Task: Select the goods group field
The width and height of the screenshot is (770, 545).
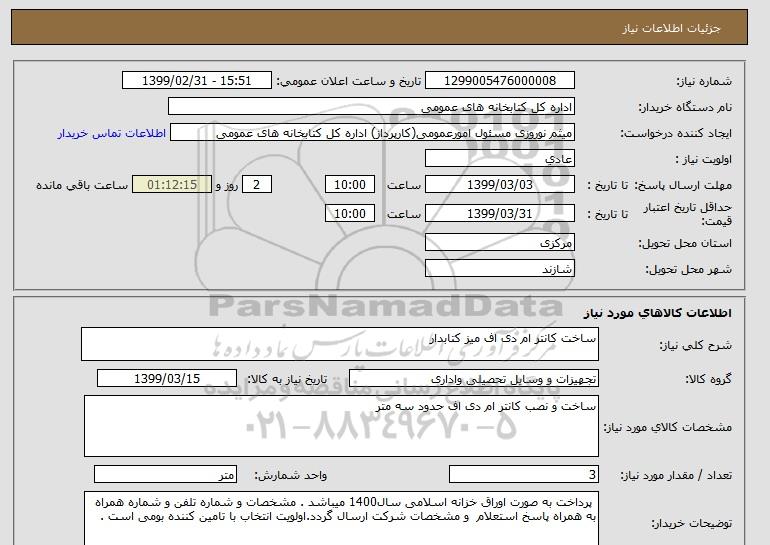Action: tap(473, 379)
